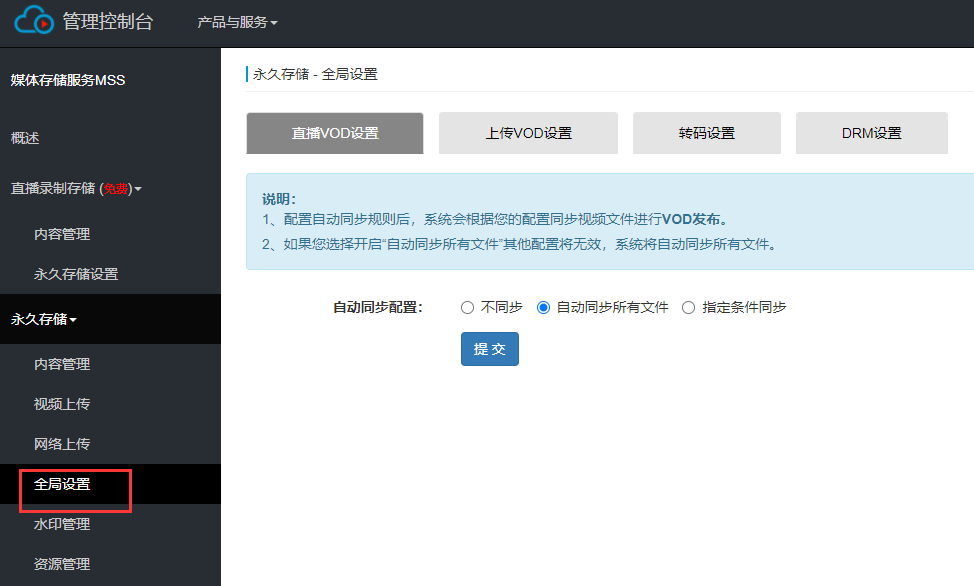Click the 说明 heading in the info box
The image size is (974, 586).
(x=279, y=199)
